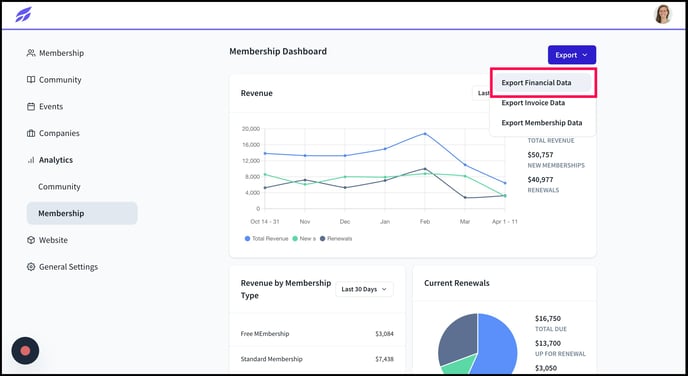Click the Community book icon in sidebar
The image size is (688, 376).
coord(31,80)
